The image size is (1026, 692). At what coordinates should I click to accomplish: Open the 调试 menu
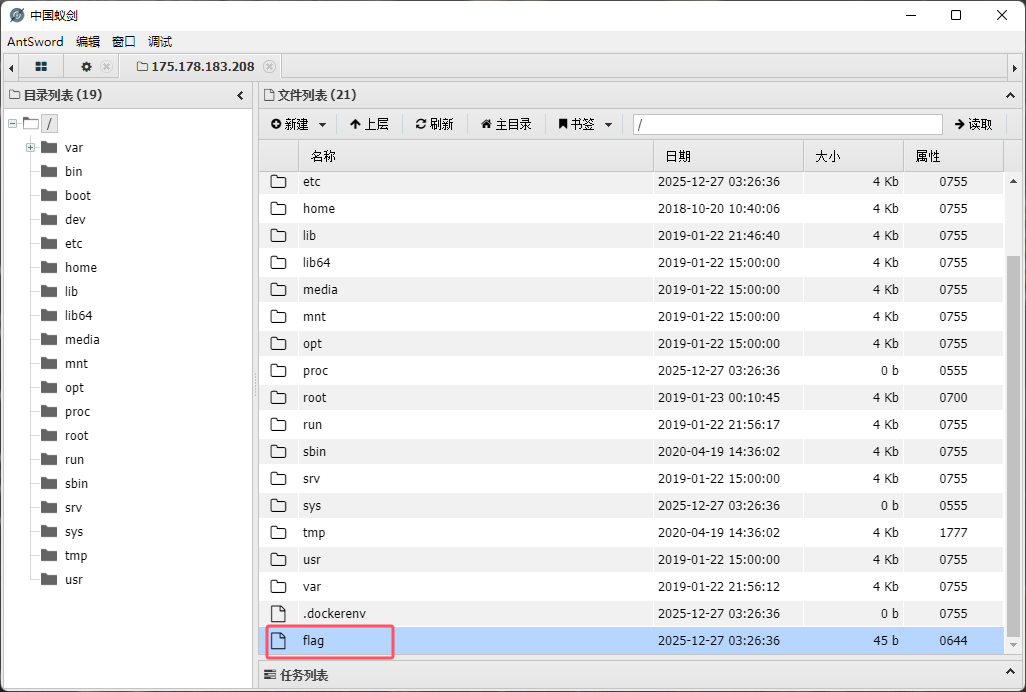click(160, 41)
